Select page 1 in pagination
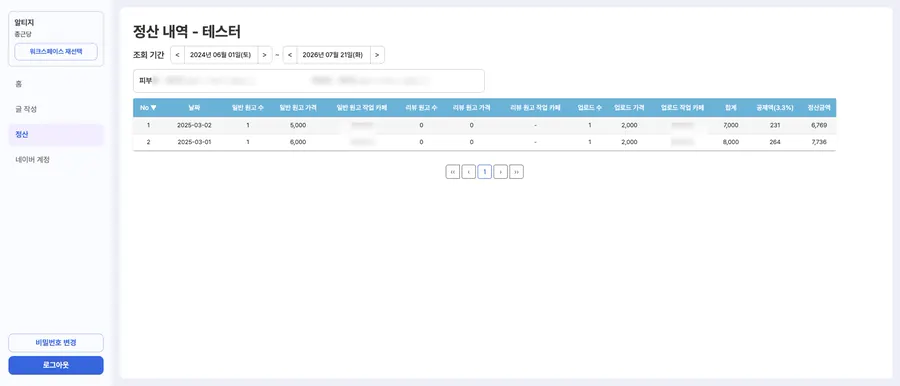900x386 pixels. (x=484, y=172)
